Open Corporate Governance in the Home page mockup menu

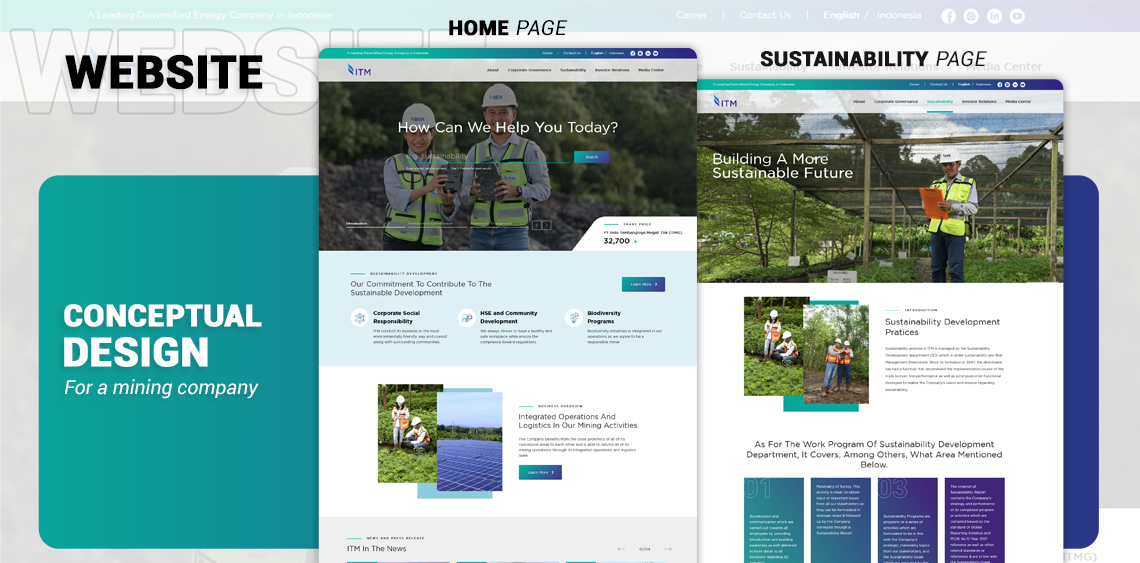(x=529, y=70)
